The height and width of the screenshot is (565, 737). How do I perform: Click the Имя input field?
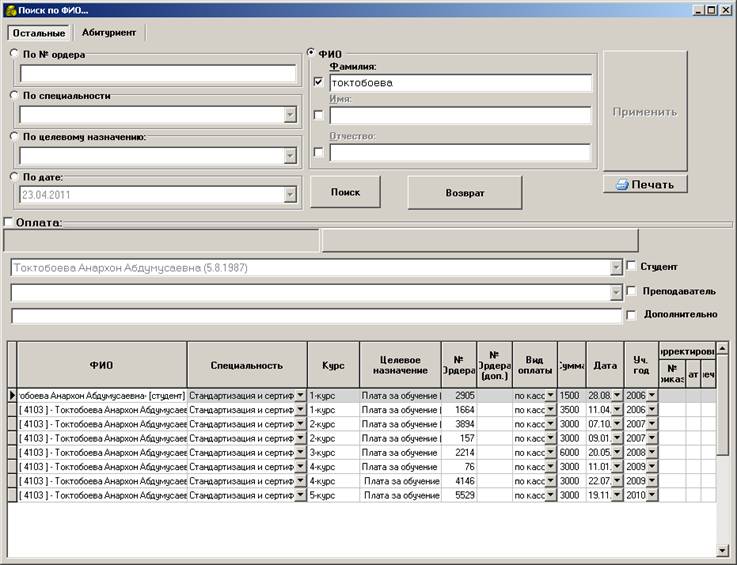click(461, 115)
